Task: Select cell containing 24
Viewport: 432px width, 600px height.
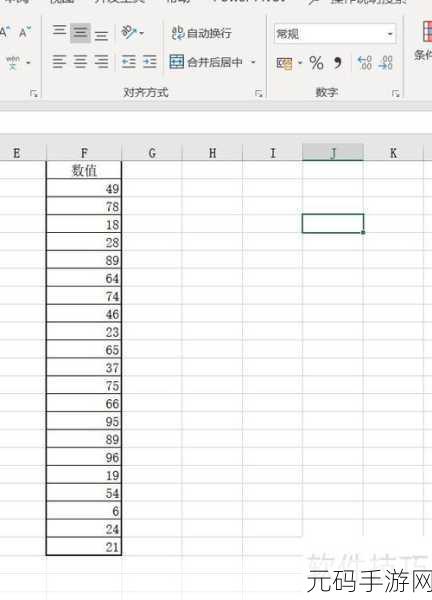Action: point(84,529)
